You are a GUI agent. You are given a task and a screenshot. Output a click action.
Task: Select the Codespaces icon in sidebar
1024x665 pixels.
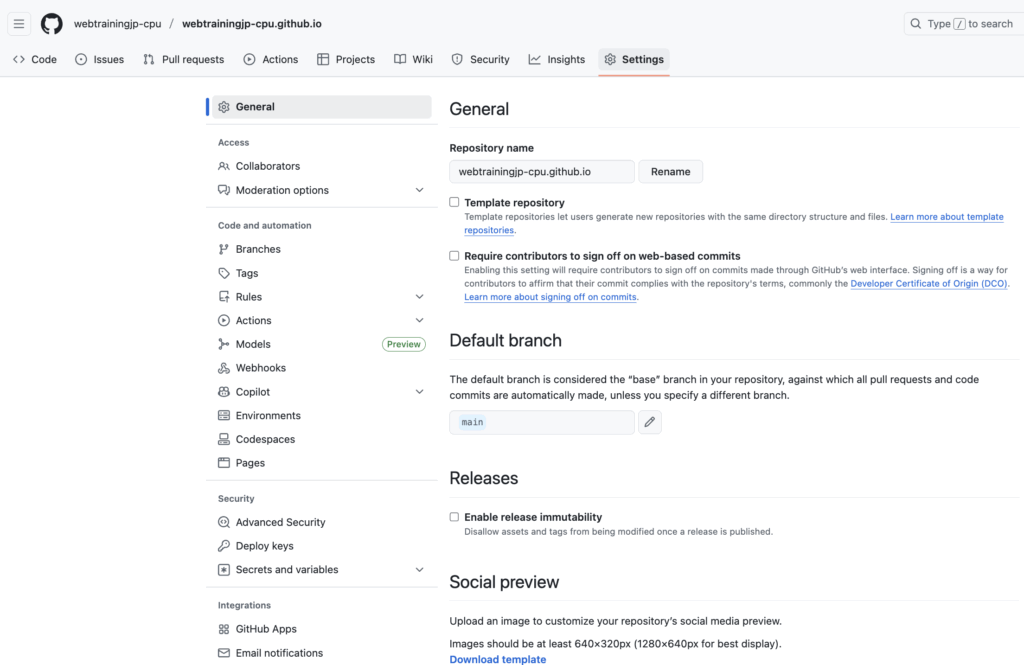224,439
